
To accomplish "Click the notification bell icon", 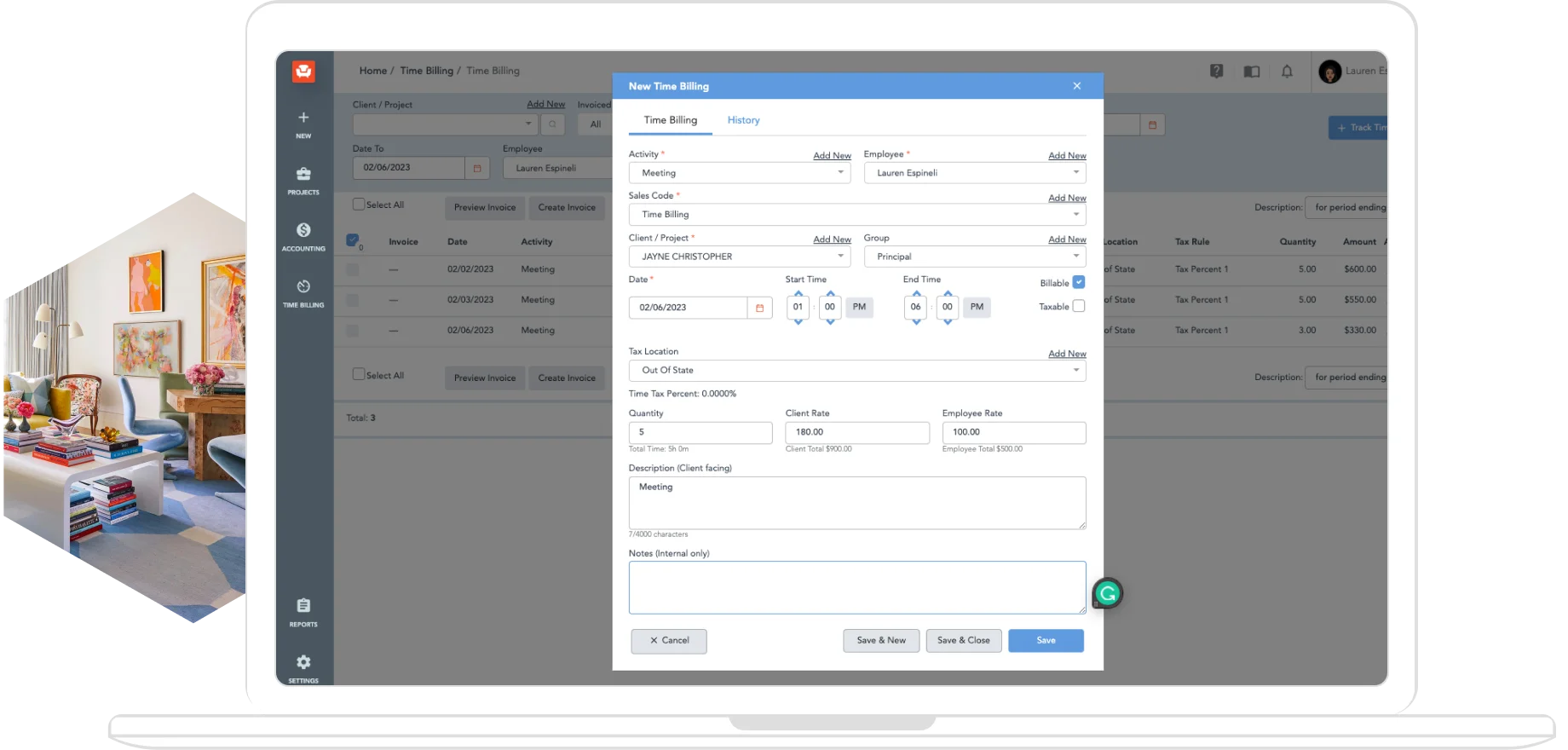I will click(1287, 72).
